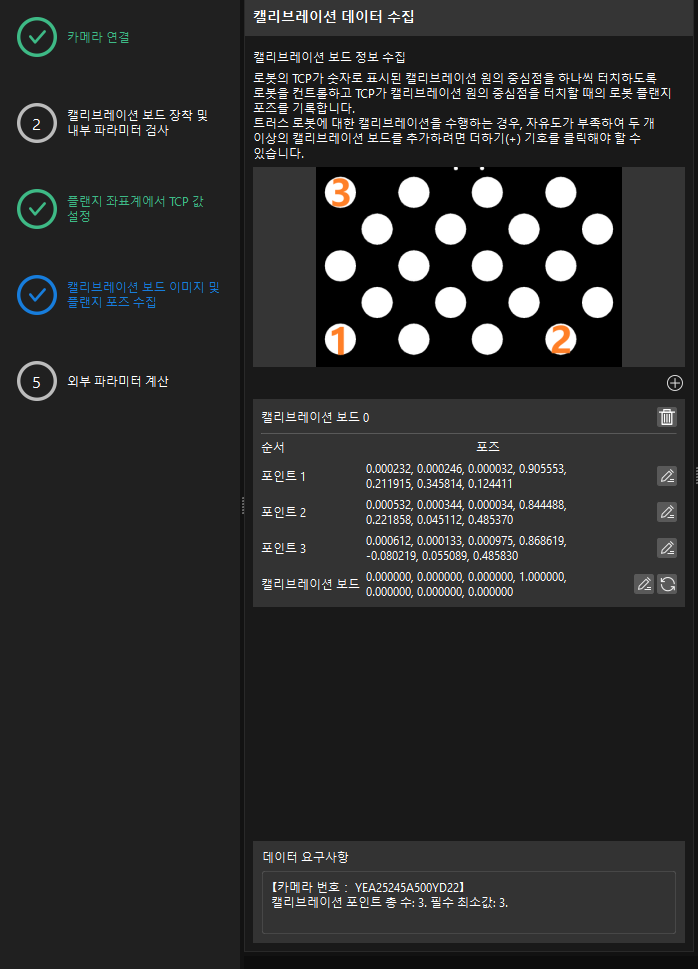Image resolution: width=698 pixels, height=969 pixels.
Task: Open 플랜지 좌표계에서 TCP 값 설정 step
Action: 135,208
